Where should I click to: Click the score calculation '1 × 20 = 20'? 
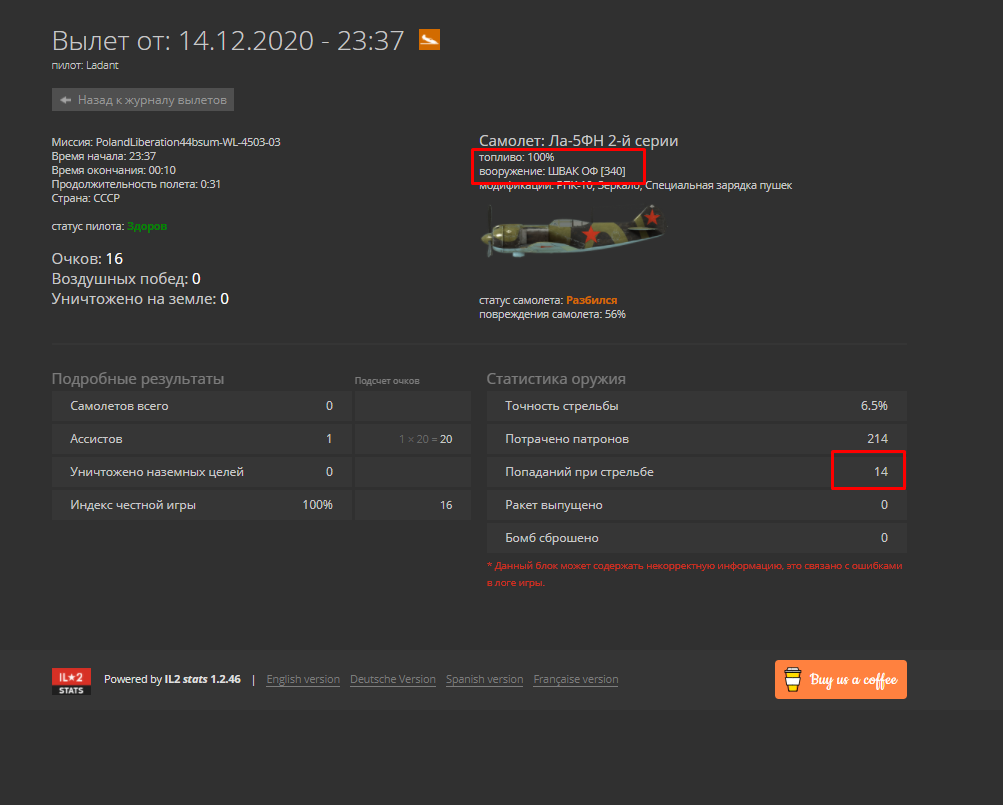pos(425,440)
